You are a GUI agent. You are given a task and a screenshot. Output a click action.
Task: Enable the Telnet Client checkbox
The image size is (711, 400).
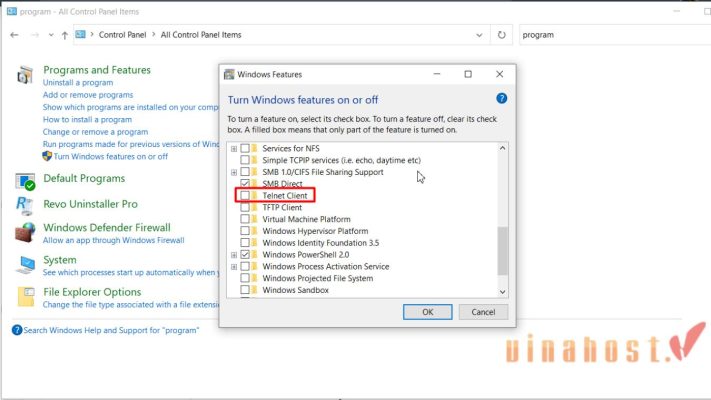pyautogui.click(x=245, y=195)
